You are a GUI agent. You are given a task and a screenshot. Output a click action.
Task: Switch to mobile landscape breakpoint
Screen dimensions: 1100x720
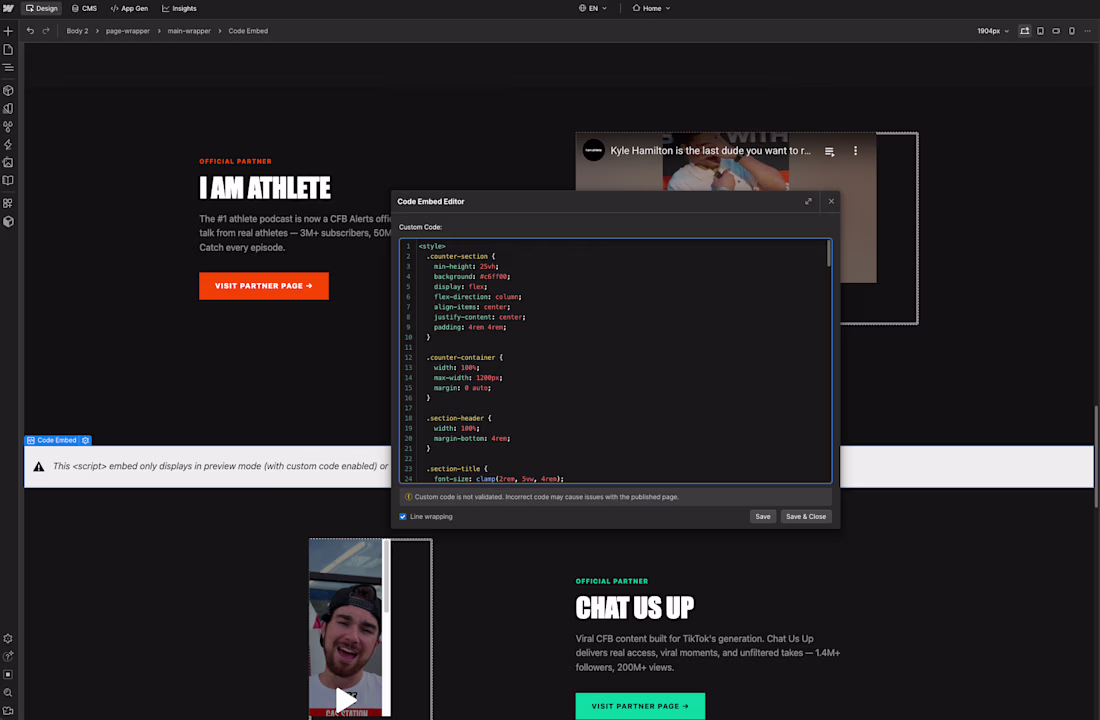click(1056, 31)
